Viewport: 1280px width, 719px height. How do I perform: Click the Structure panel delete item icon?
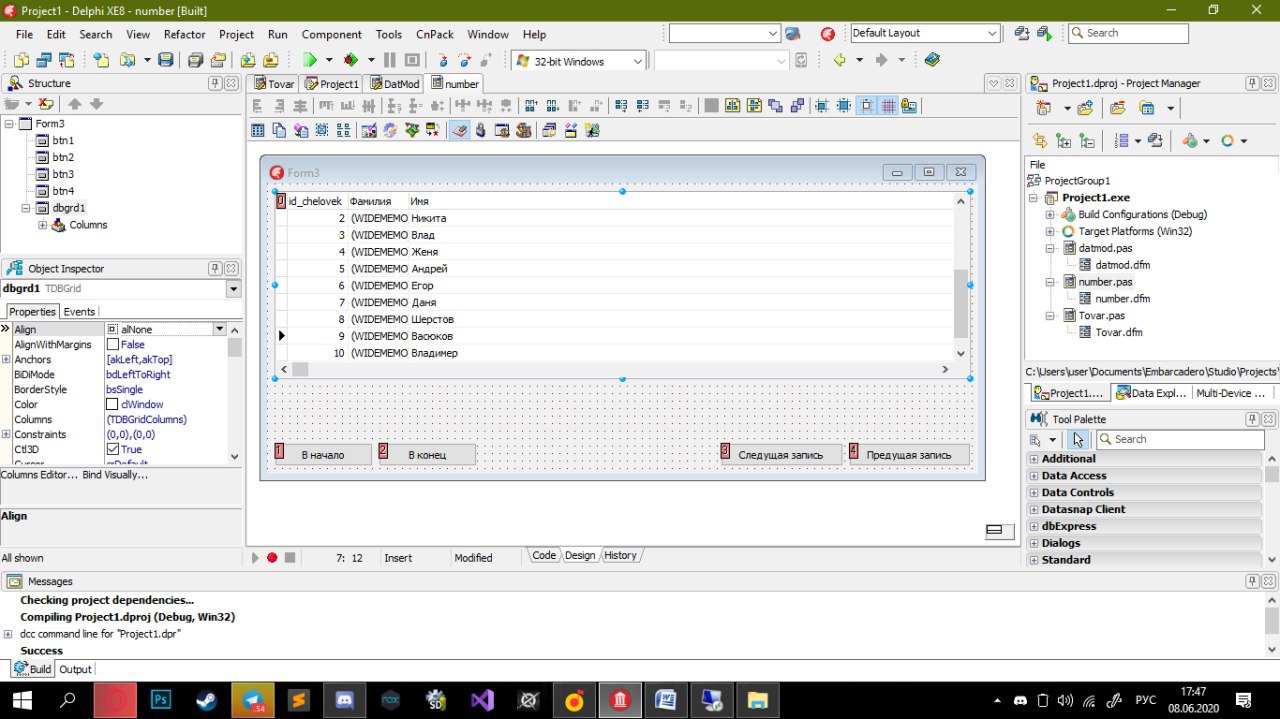pos(45,104)
